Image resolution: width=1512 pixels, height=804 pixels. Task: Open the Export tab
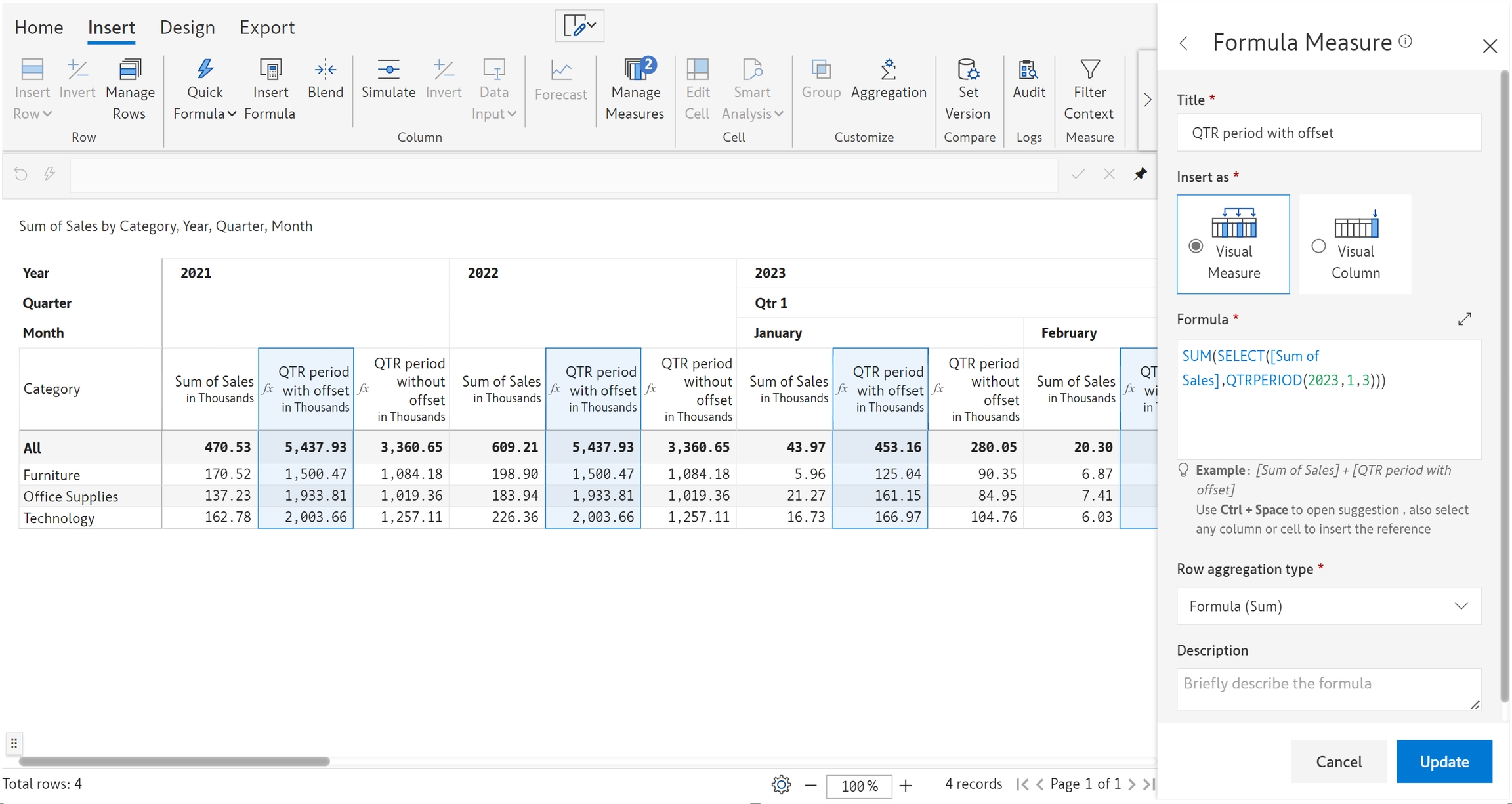tap(266, 28)
